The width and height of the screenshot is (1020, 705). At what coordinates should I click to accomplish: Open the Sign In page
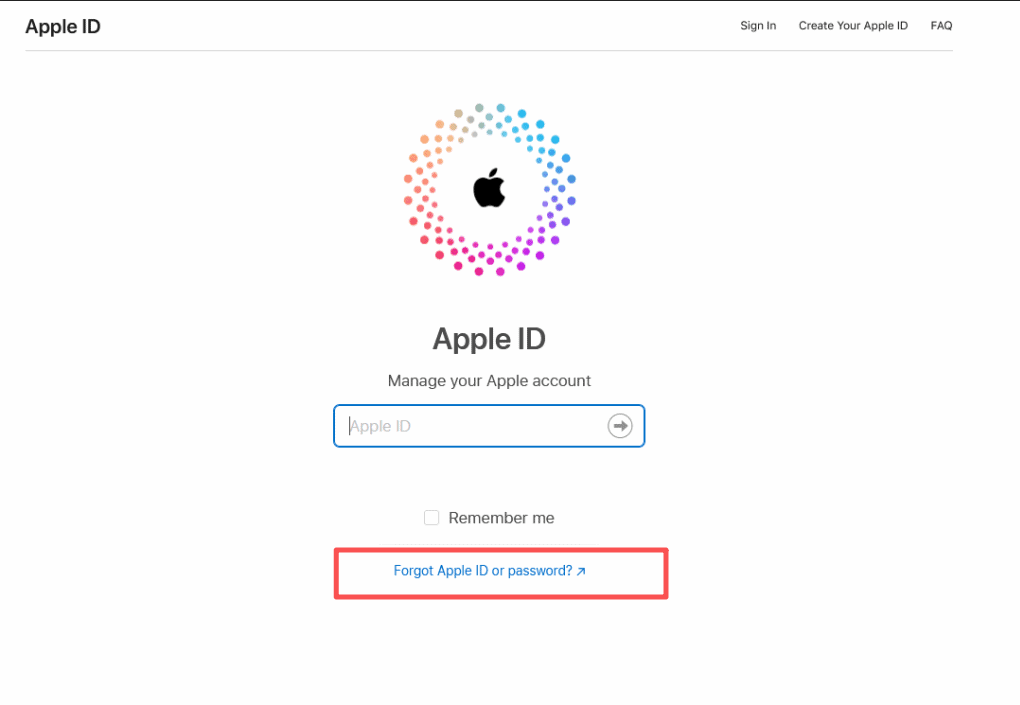[x=757, y=25]
